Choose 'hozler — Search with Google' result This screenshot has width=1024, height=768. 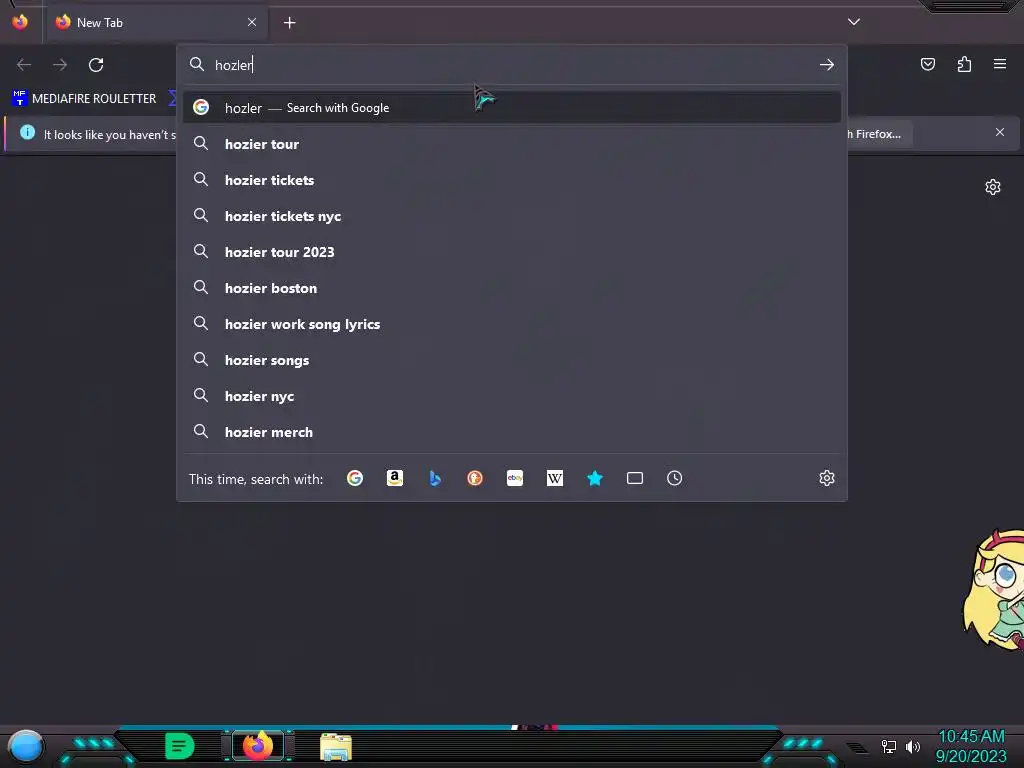tap(511, 108)
